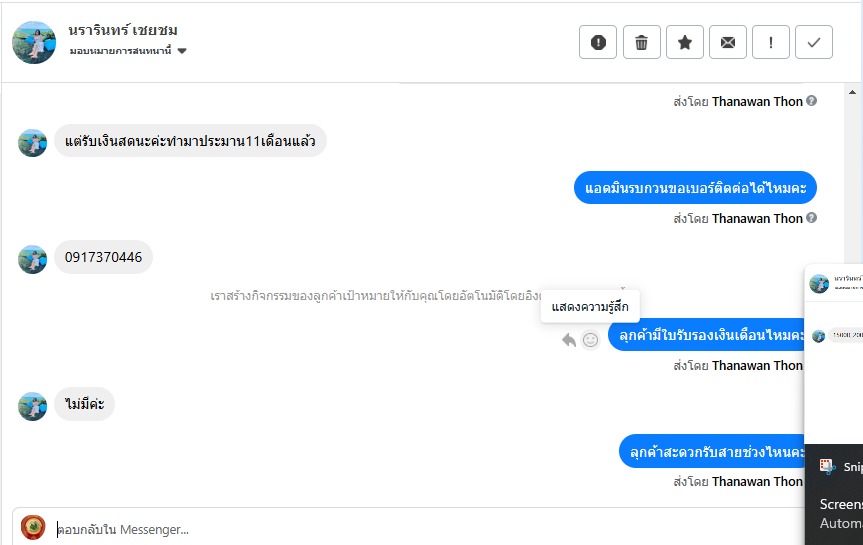Click the blue message asking for contact number
Screen dimensions: 863x545
pyautogui.click(x=696, y=188)
